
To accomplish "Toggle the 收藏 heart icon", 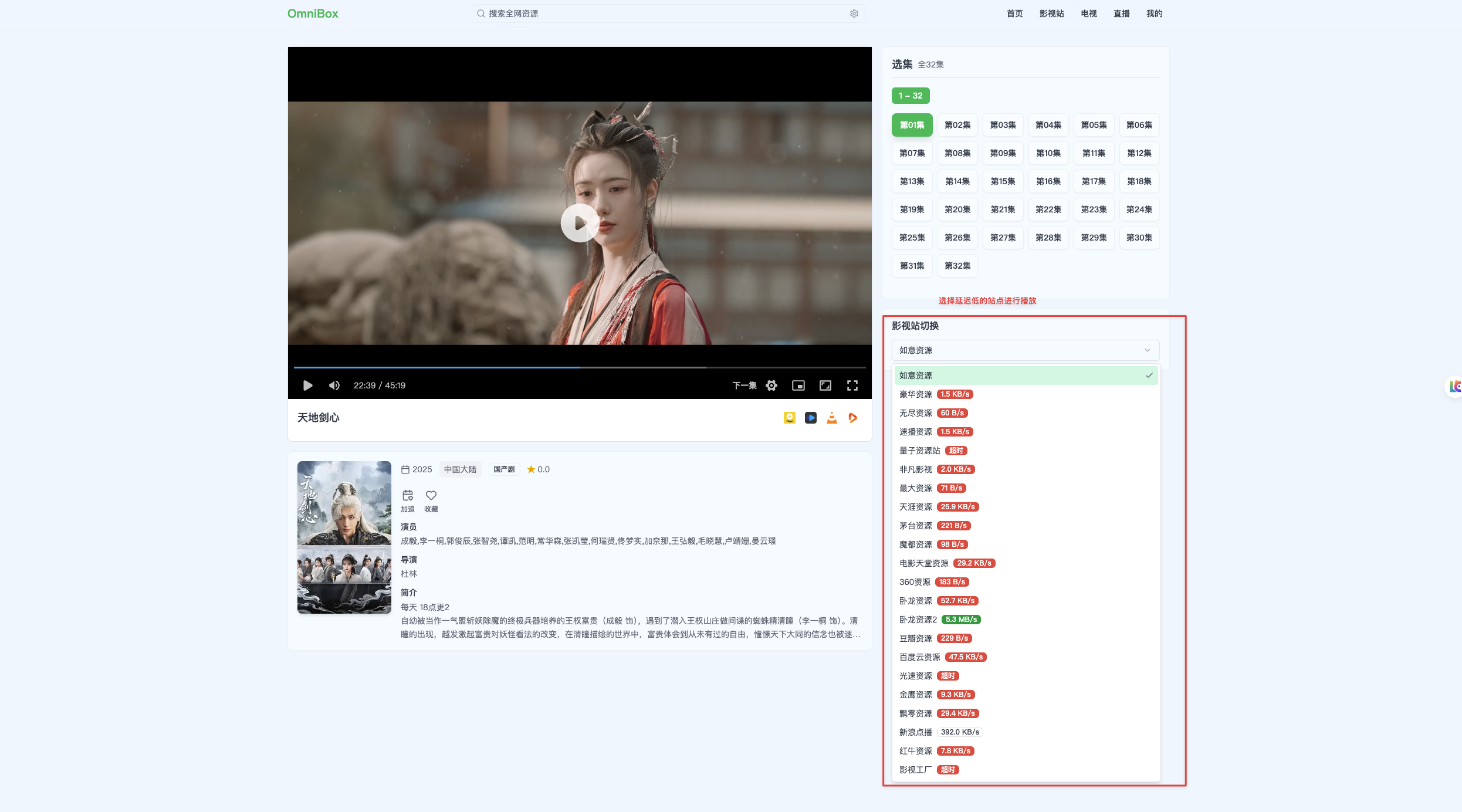I will pos(431,496).
